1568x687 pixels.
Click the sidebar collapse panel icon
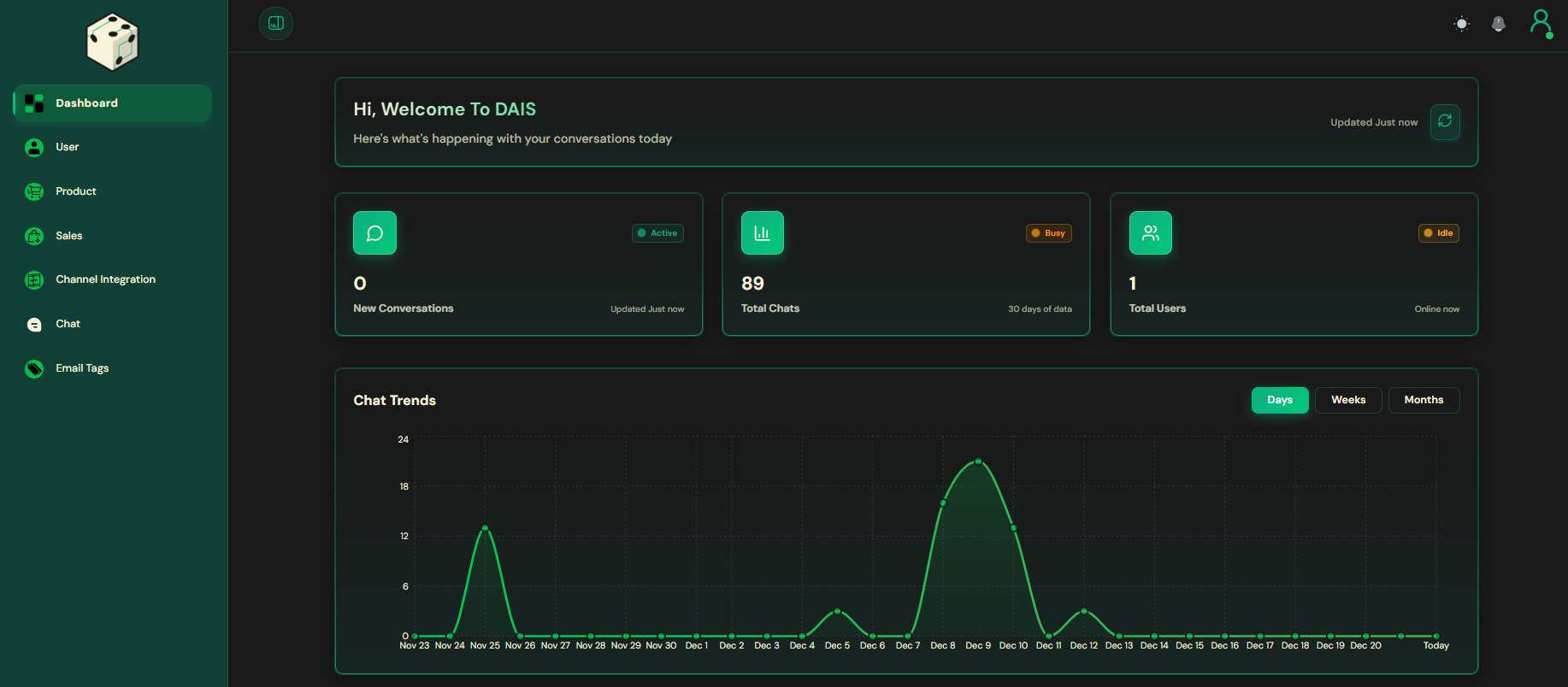point(275,23)
